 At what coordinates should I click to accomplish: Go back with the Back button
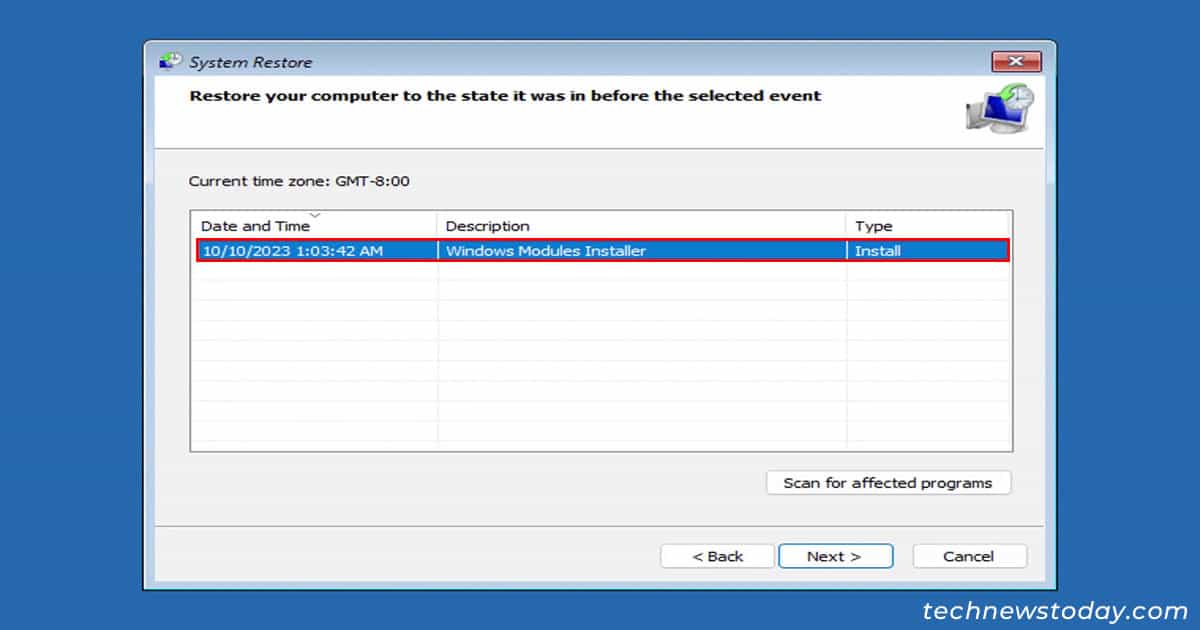(x=718, y=556)
